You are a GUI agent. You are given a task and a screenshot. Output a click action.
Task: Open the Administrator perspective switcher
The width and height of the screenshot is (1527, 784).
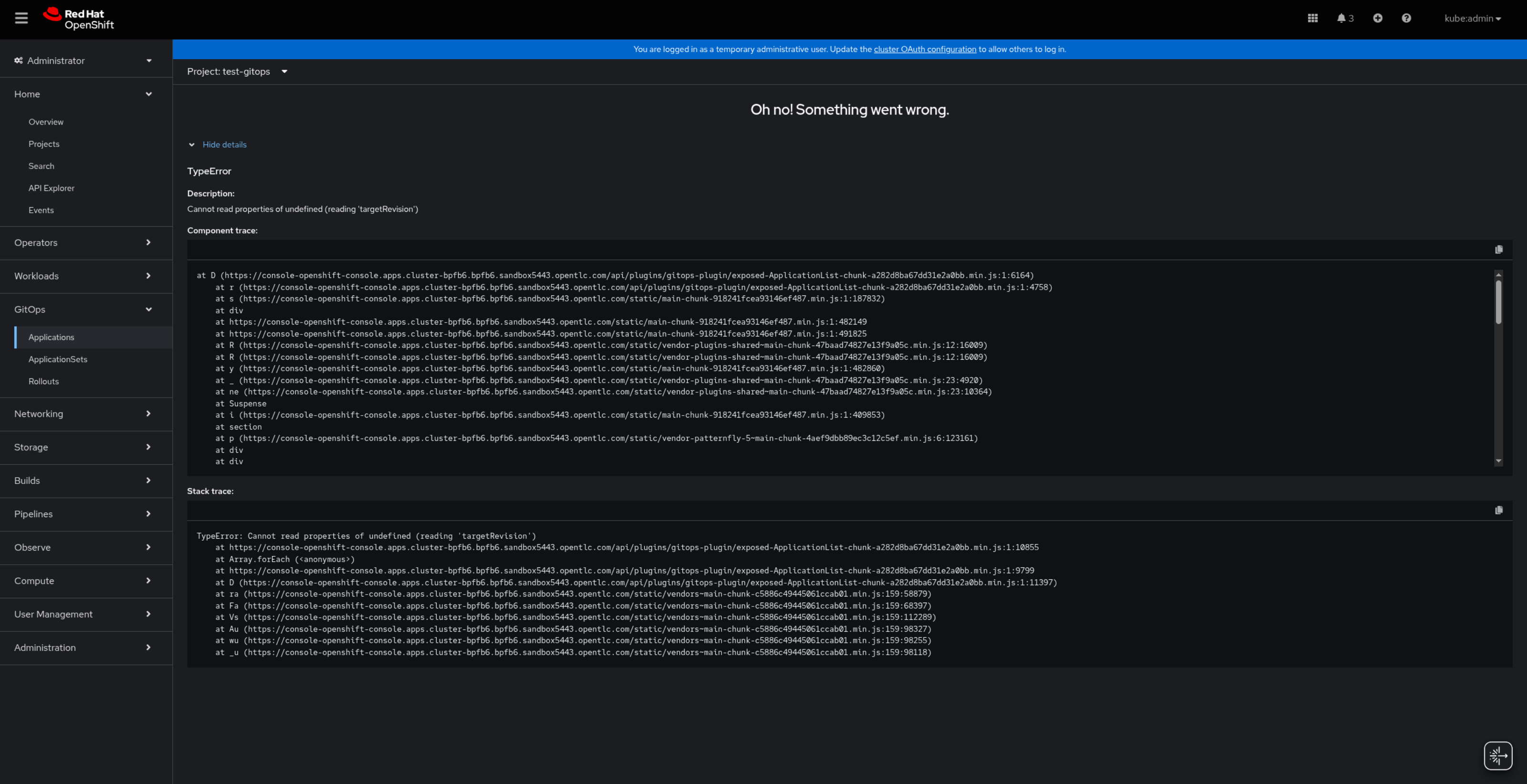(x=83, y=61)
